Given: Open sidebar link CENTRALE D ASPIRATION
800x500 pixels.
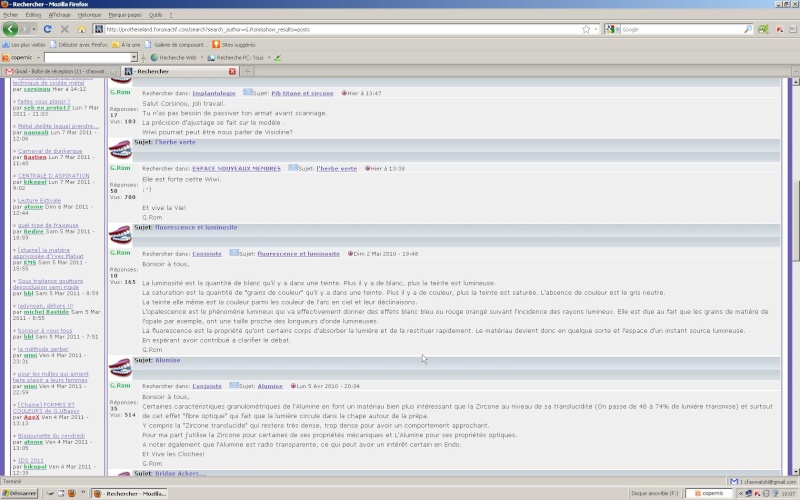Looking at the screenshot, I should (x=54, y=176).
